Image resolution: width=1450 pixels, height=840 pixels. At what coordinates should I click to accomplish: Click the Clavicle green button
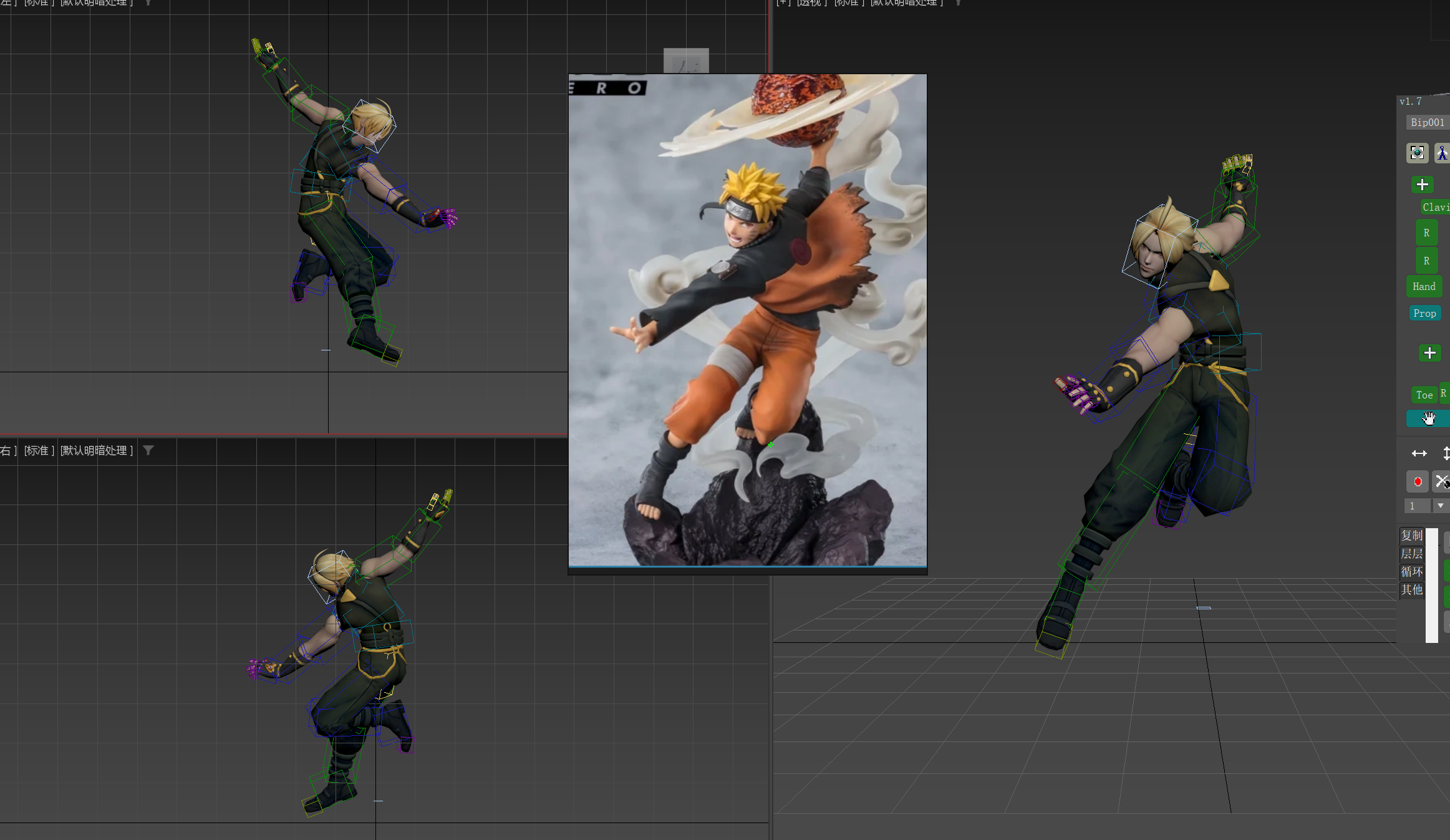[1436, 207]
